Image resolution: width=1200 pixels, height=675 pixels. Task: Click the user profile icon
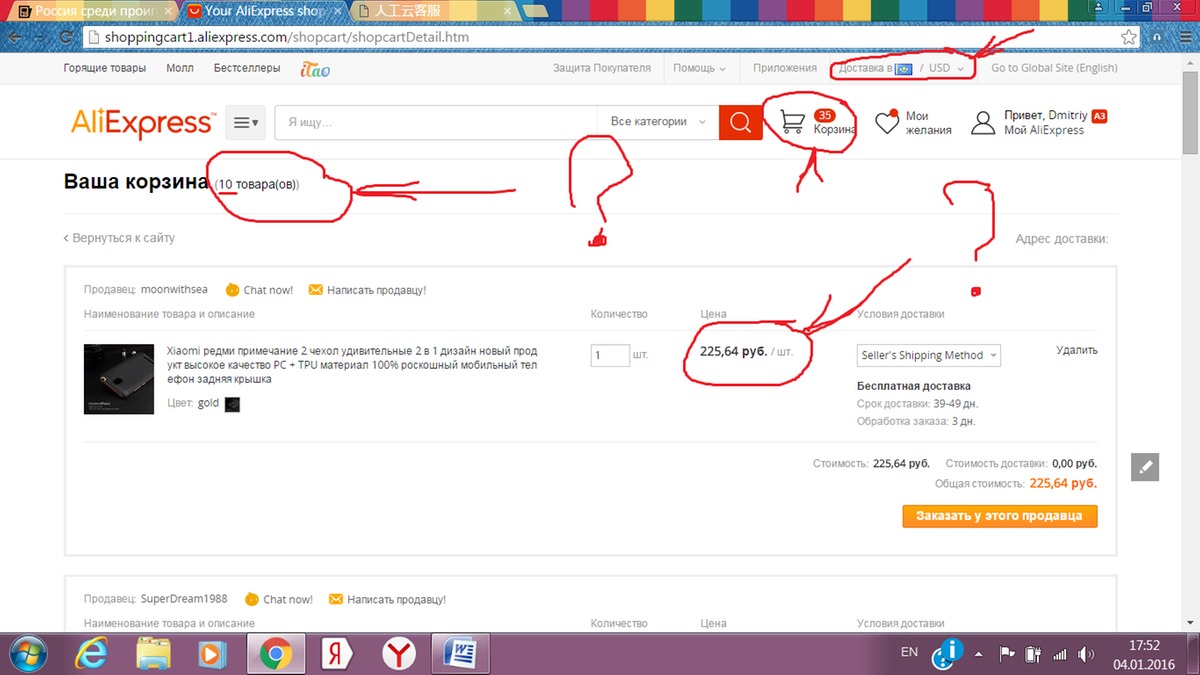point(985,122)
